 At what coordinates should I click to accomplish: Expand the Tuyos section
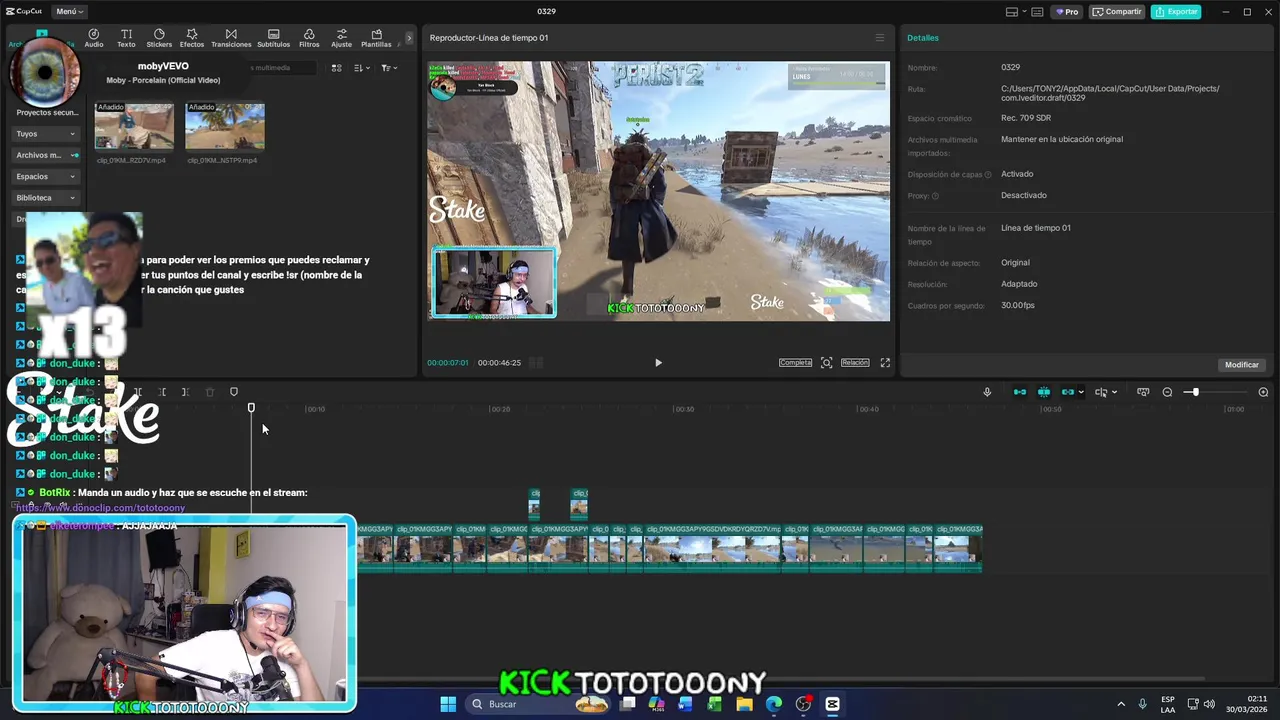[x=45, y=133]
